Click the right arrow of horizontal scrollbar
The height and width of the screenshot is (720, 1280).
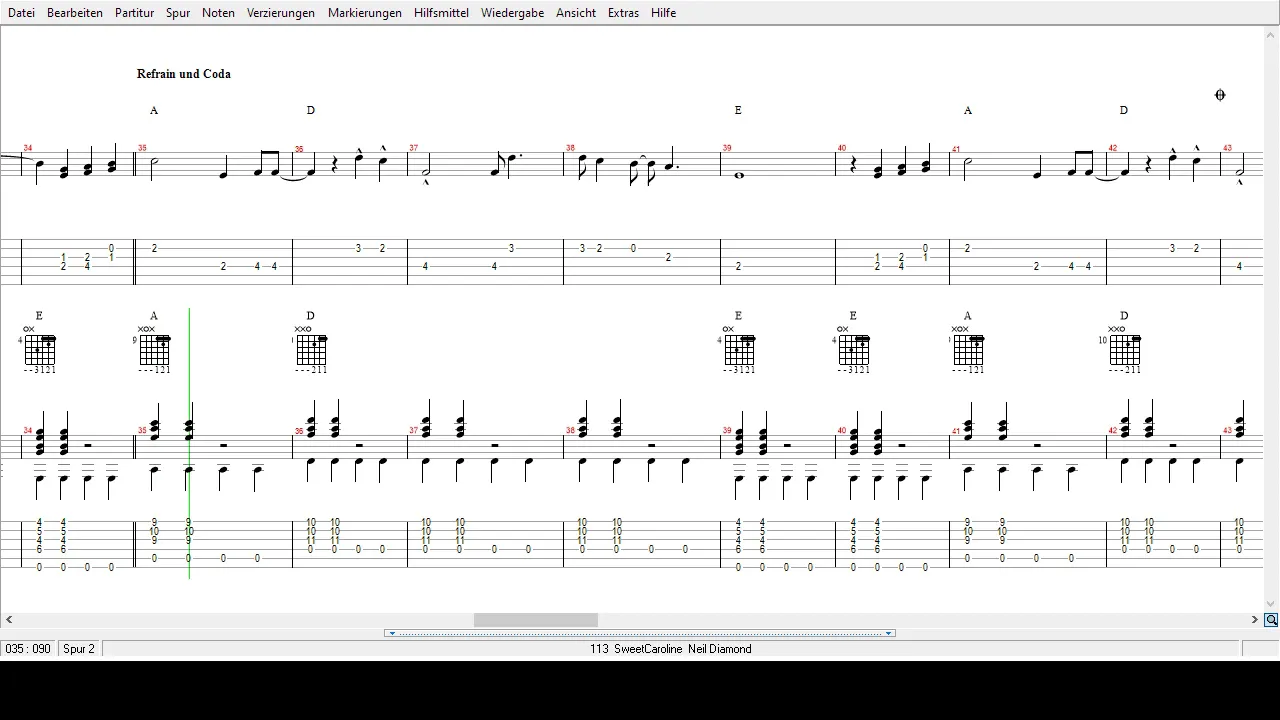1254,620
